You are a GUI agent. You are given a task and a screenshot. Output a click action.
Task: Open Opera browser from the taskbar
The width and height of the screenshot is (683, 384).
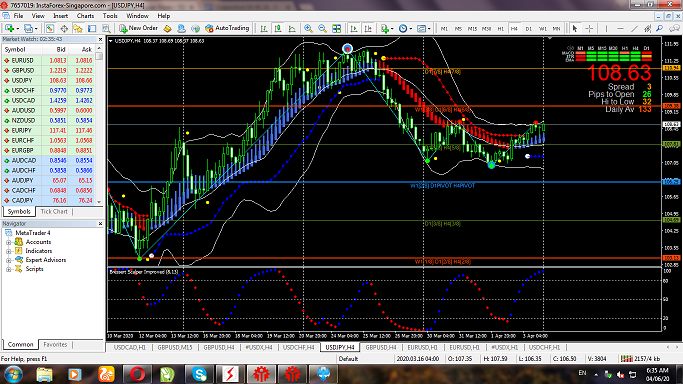click(x=137, y=374)
